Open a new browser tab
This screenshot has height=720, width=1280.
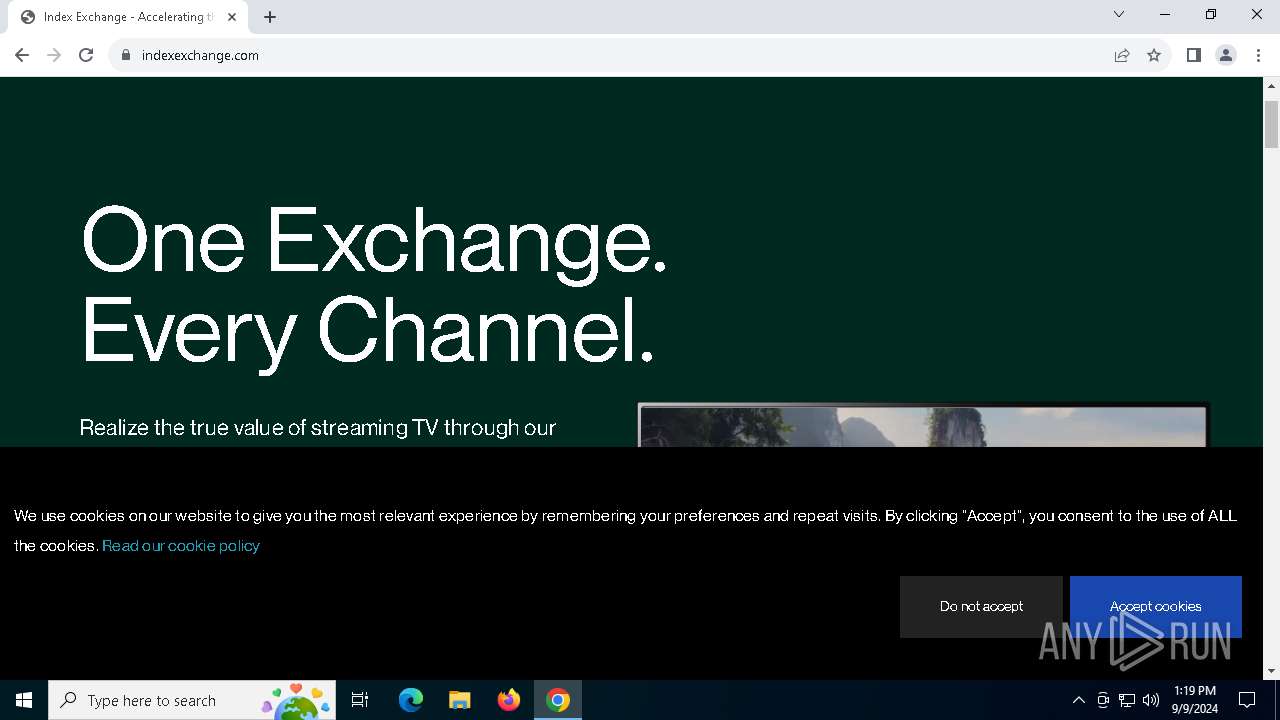pos(270,17)
